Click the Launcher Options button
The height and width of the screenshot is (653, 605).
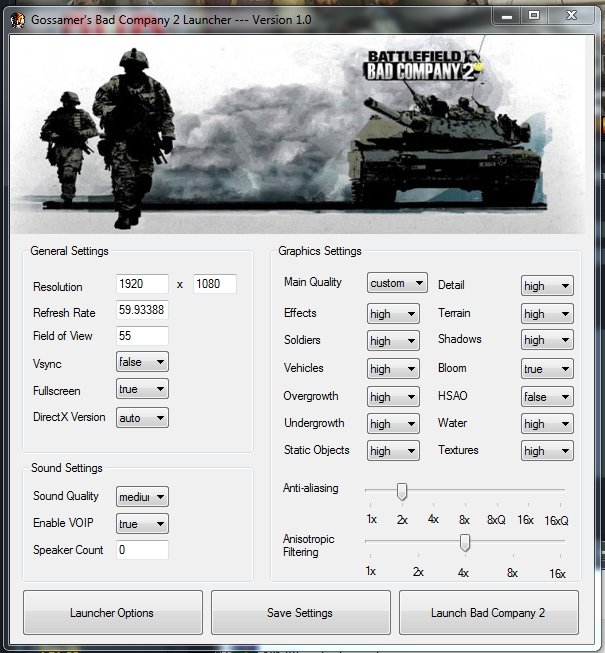pos(113,612)
